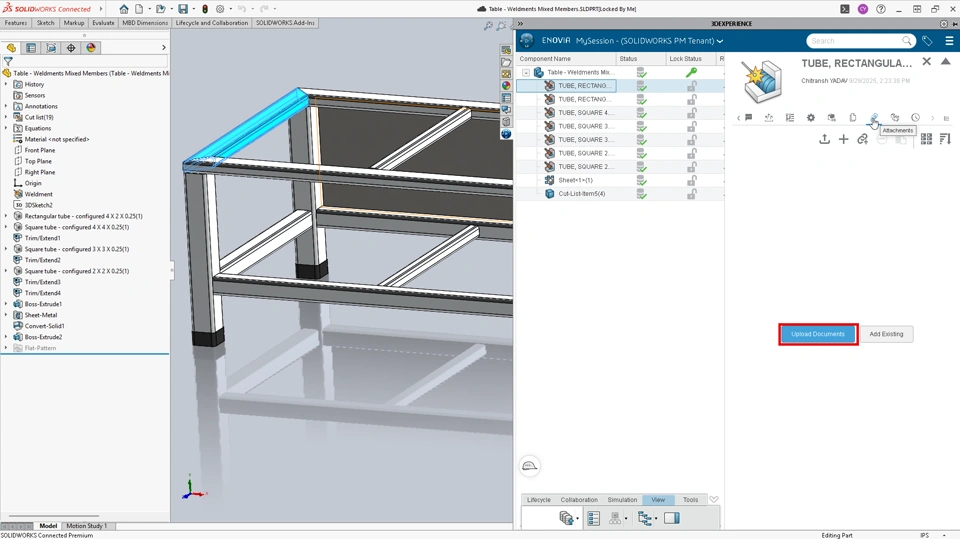Click the 3DEXPERIENCE compass globe icon
Screen dimensions: 960x539
pos(527,40)
